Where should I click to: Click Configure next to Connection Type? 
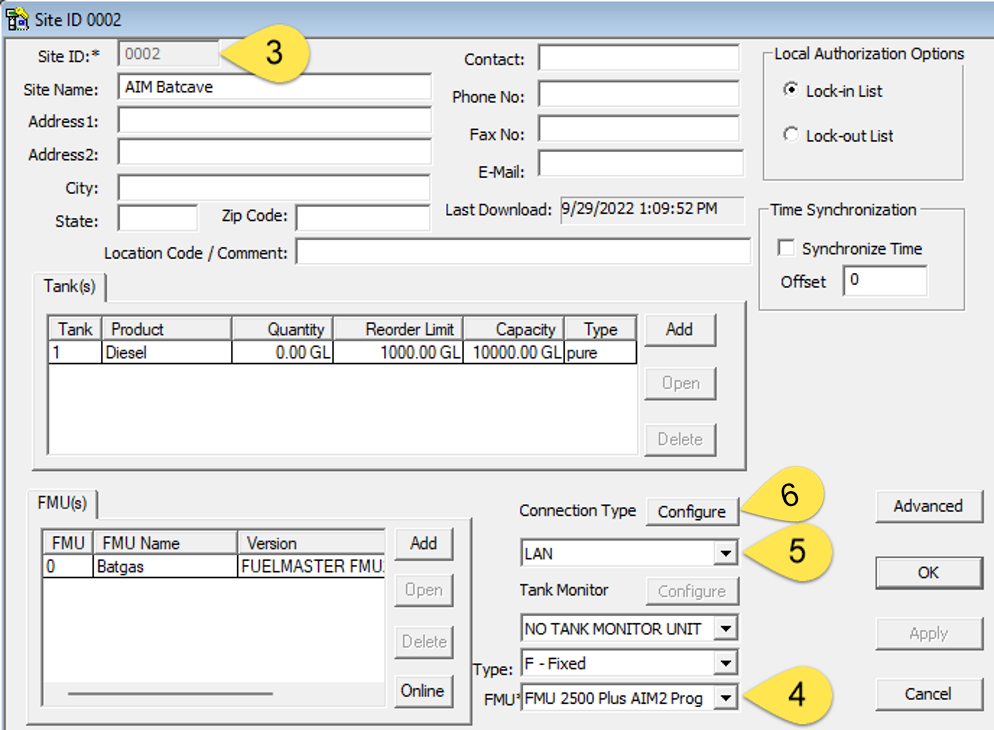[692, 511]
